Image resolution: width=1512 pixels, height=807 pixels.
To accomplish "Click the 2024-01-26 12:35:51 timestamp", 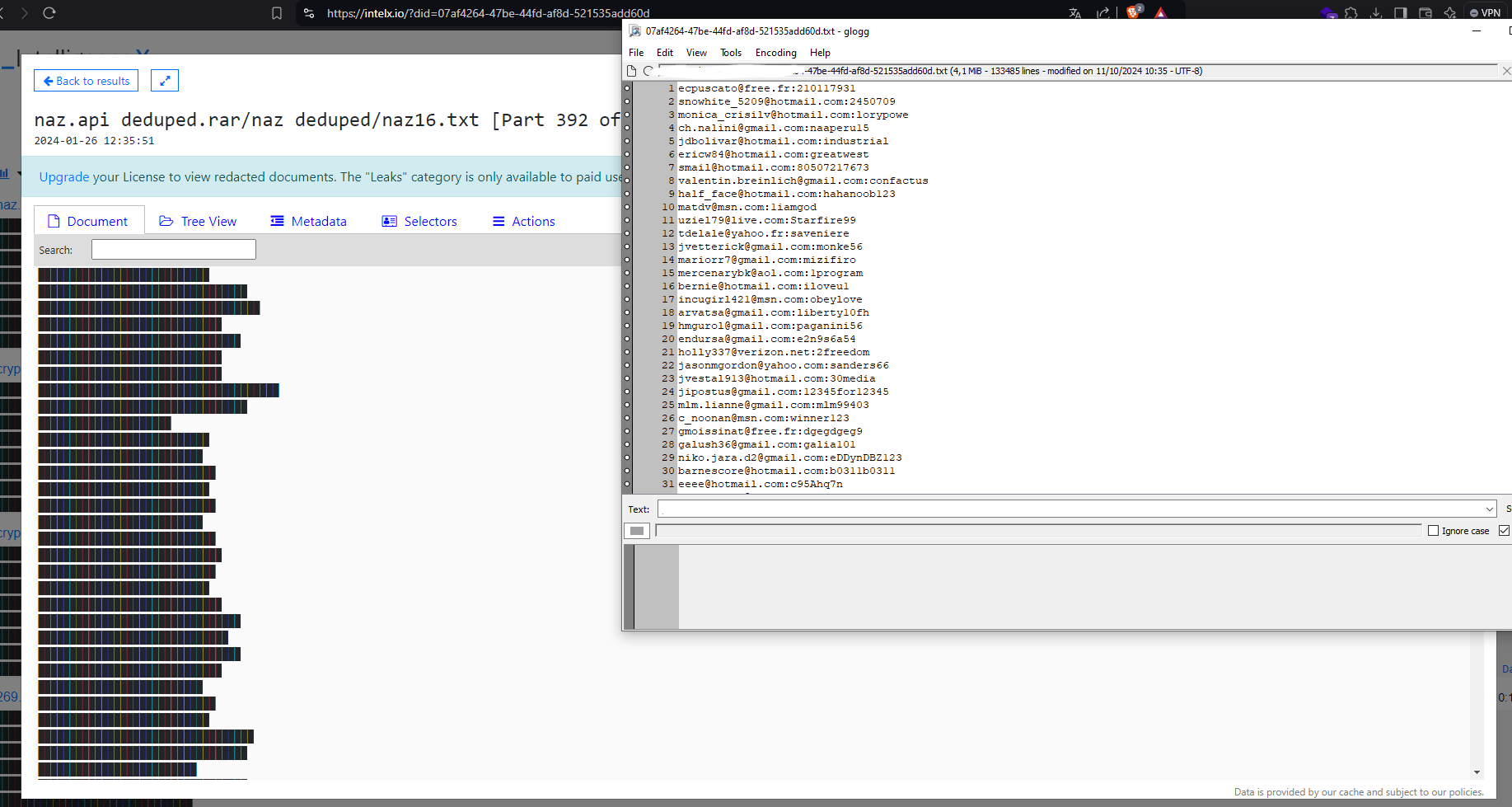I will (94, 141).
